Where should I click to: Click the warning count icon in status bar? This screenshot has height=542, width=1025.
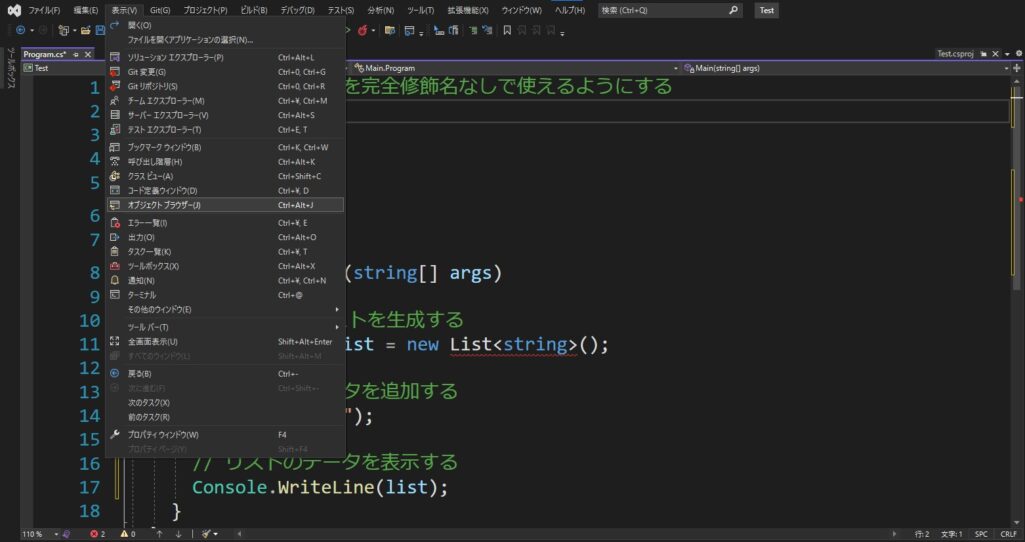tap(124, 534)
